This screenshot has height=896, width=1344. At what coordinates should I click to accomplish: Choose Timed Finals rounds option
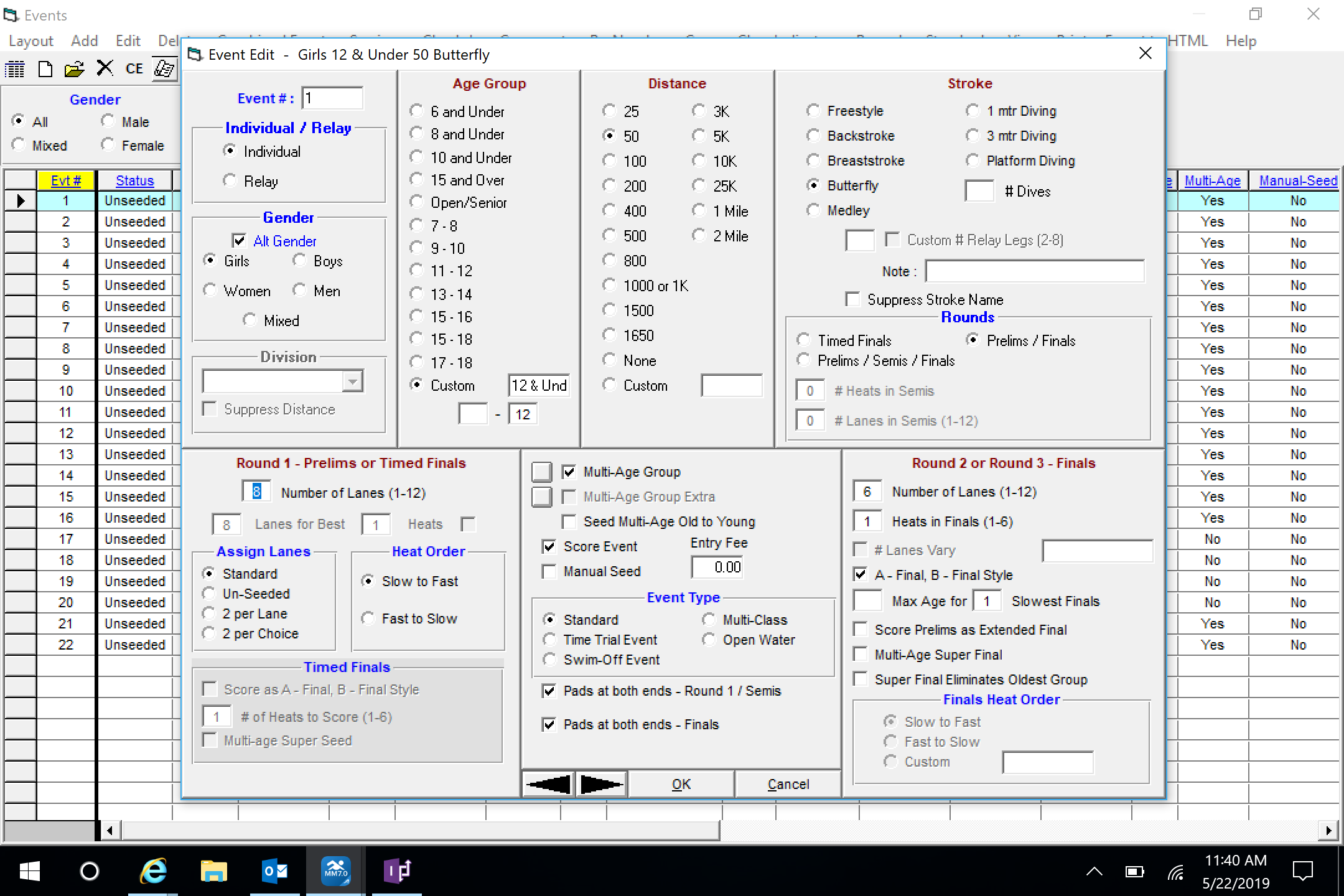[x=804, y=340]
